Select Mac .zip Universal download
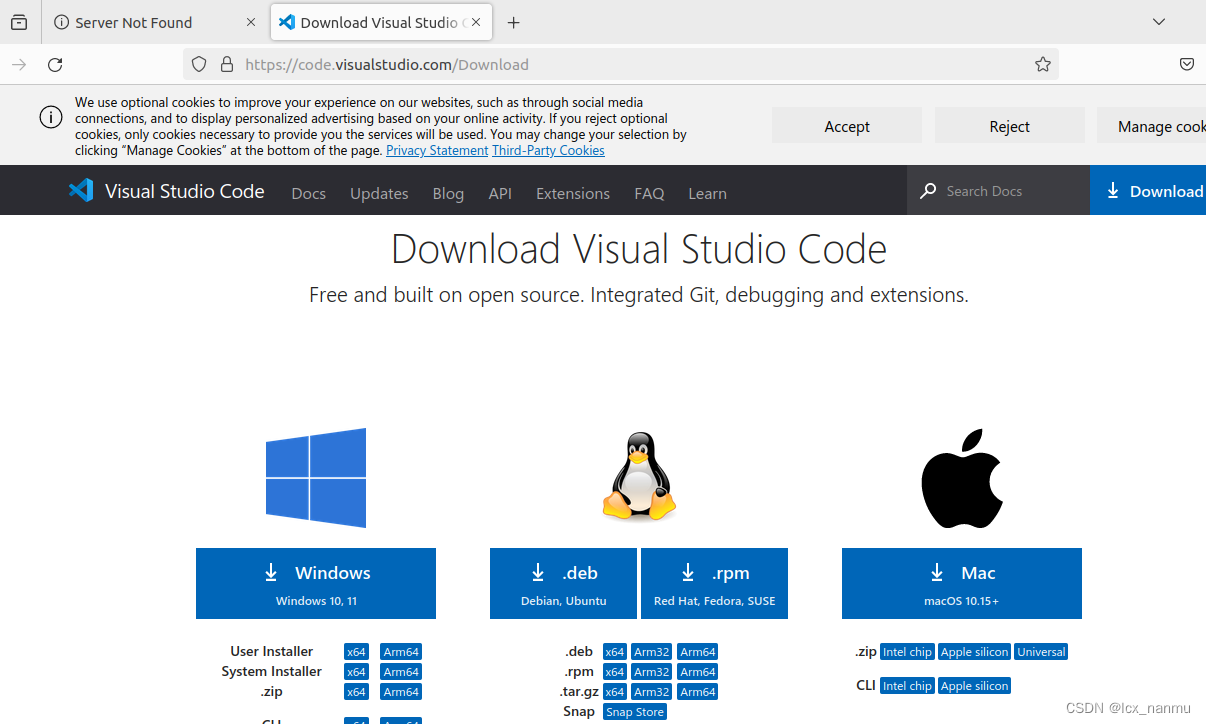 coord(1042,652)
